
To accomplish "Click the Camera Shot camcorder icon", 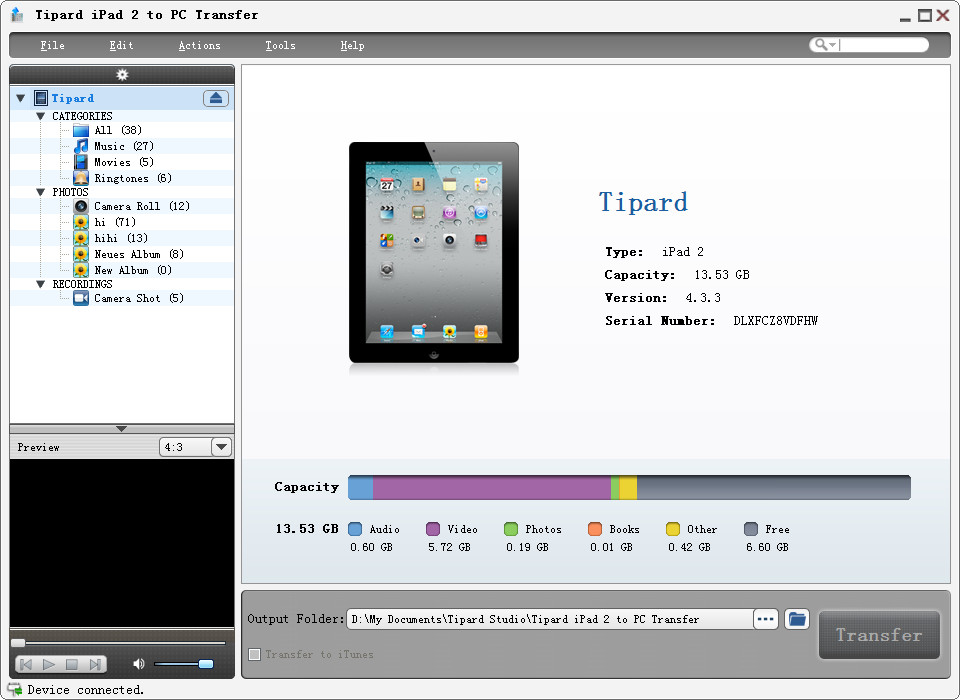I will coord(81,298).
